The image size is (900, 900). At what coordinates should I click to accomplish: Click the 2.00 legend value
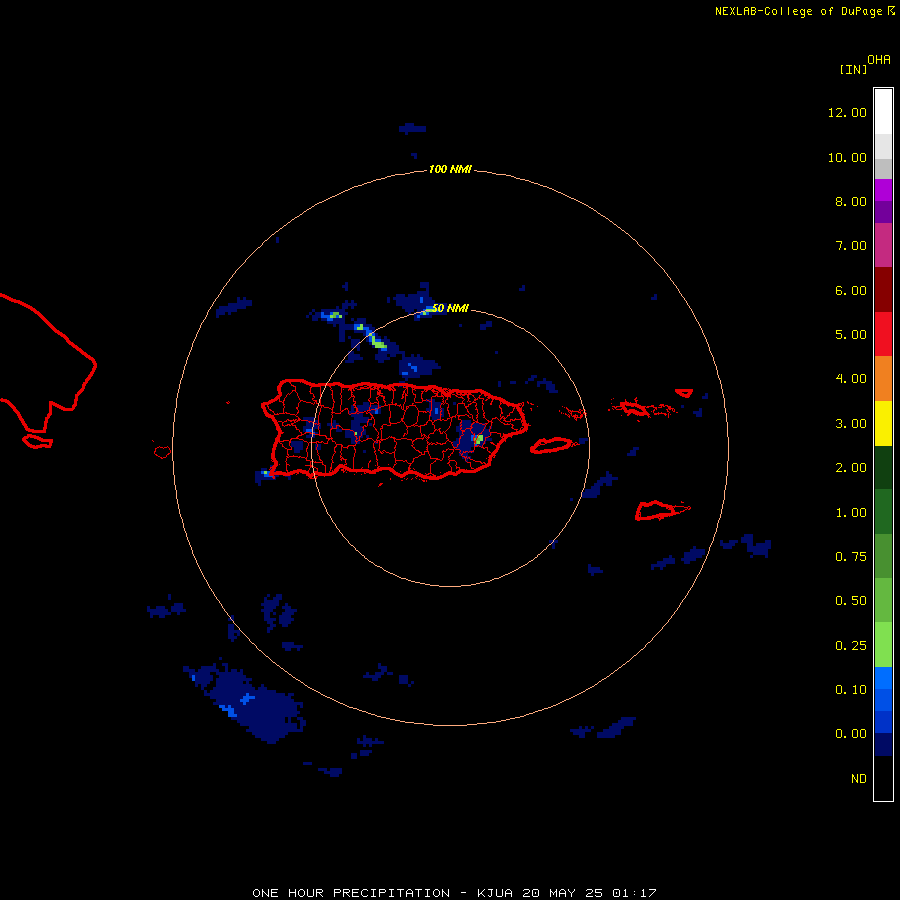(851, 468)
